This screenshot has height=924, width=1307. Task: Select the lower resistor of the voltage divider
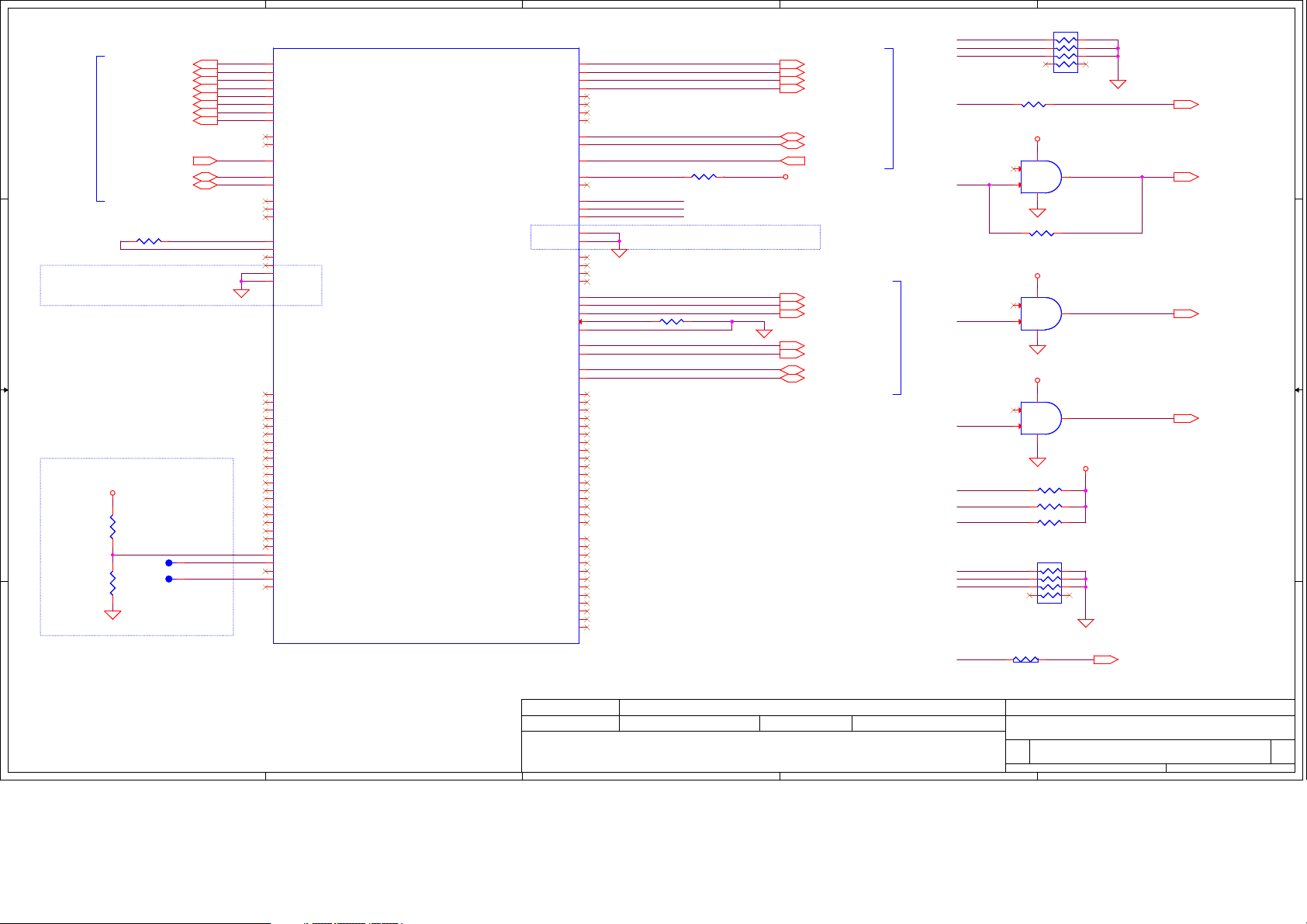point(112,583)
